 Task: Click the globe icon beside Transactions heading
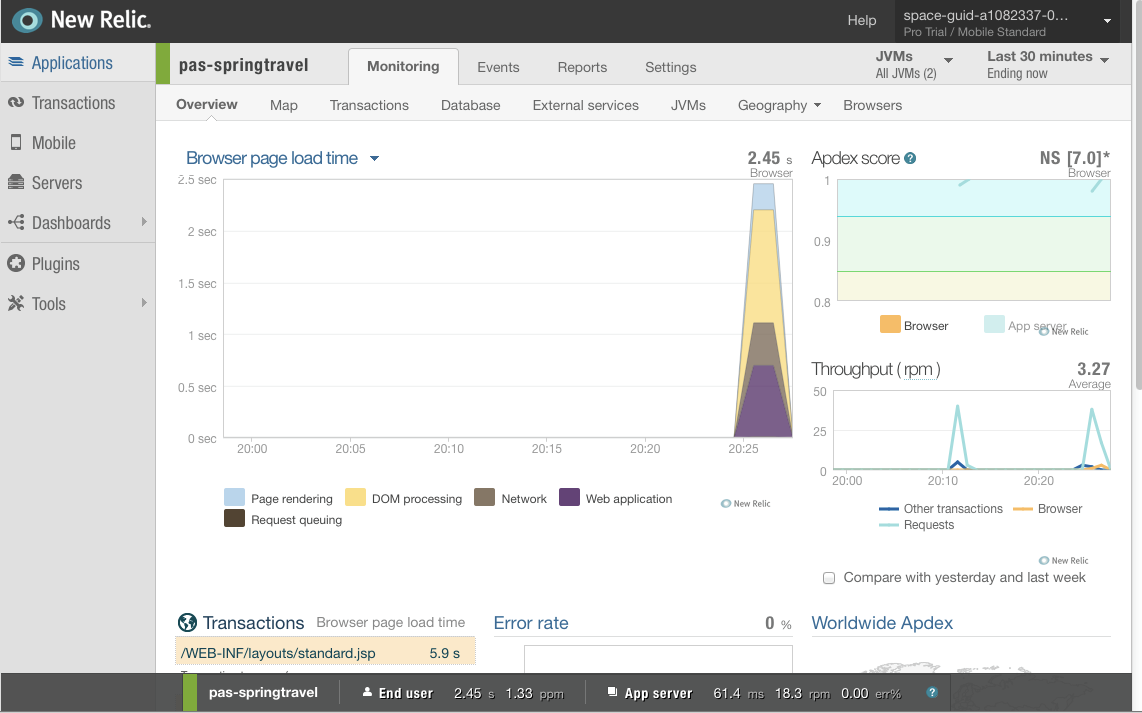click(x=187, y=623)
